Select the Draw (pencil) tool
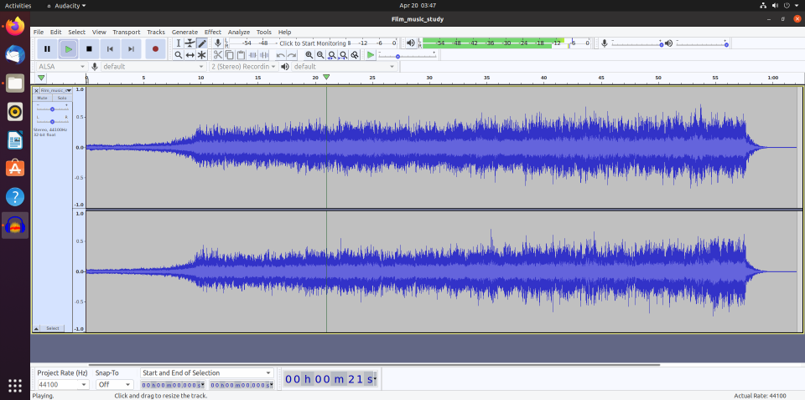805x400 pixels. click(x=202, y=43)
